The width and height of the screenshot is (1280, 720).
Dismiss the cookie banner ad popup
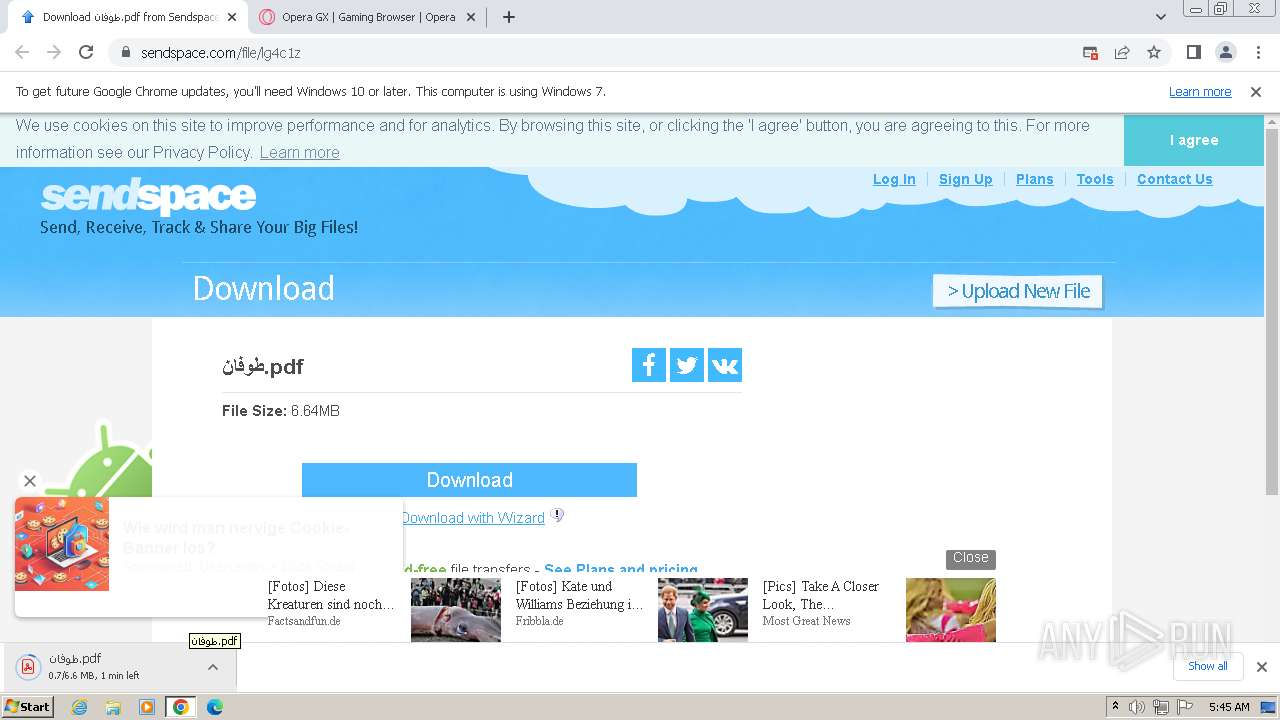(30, 481)
